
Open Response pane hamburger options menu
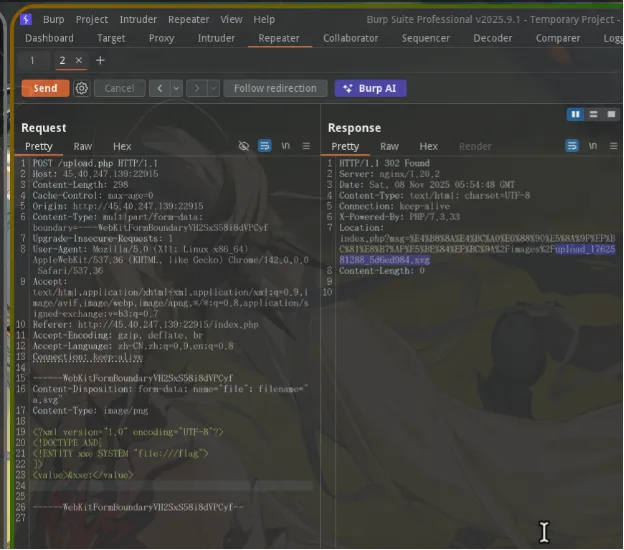[613, 146]
